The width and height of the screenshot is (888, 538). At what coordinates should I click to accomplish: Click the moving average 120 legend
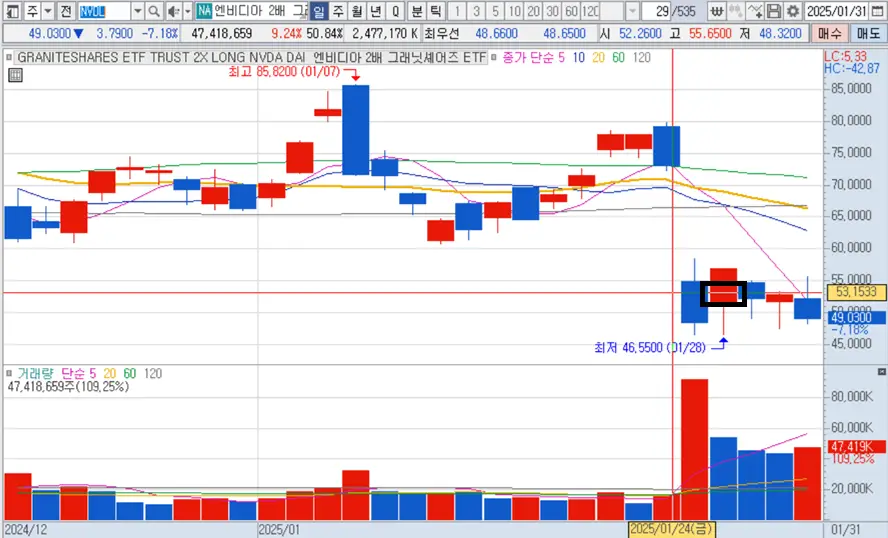point(641,57)
